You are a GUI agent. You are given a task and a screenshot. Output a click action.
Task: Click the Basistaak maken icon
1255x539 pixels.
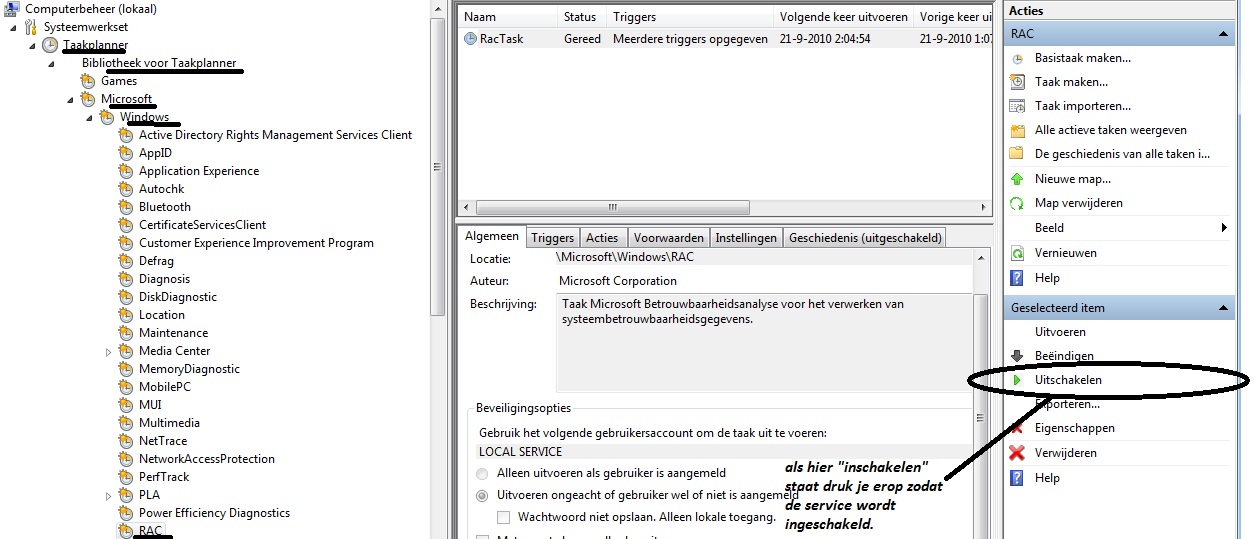(x=1017, y=58)
